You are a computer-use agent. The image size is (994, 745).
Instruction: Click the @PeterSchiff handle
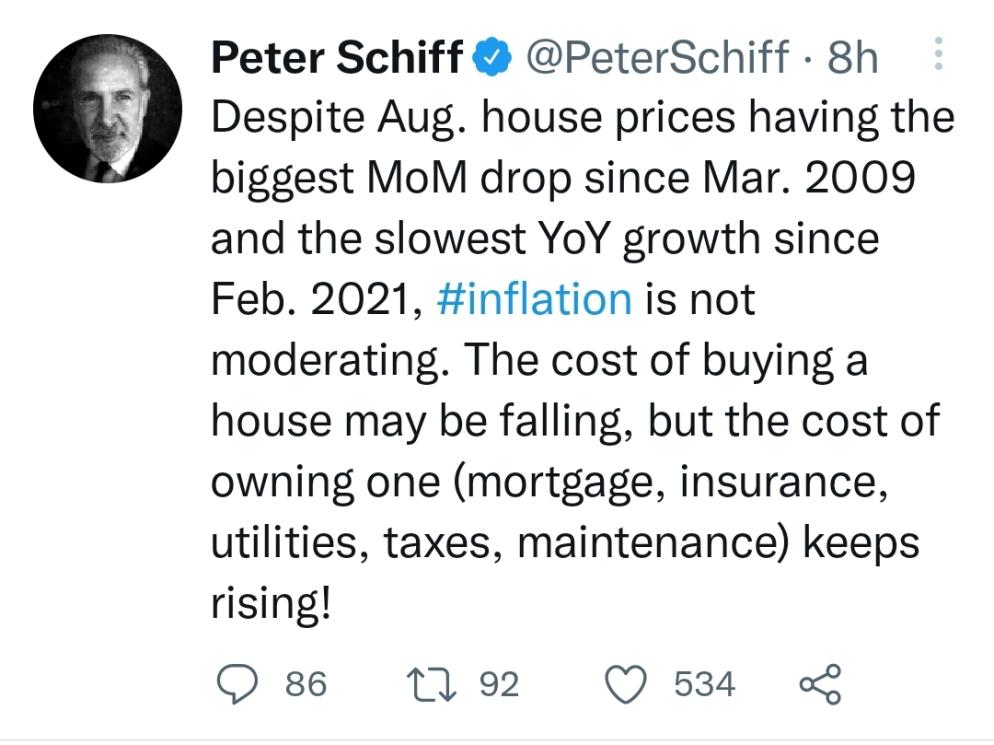tap(657, 58)
